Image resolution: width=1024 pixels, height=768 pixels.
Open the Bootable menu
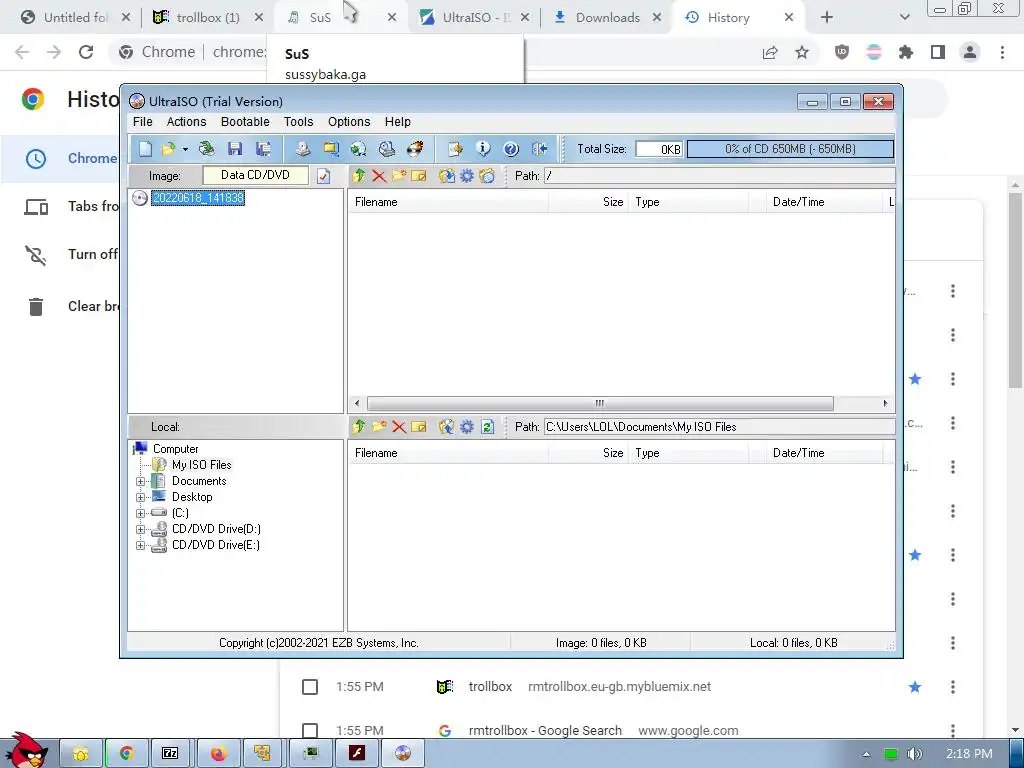(245, 121)
